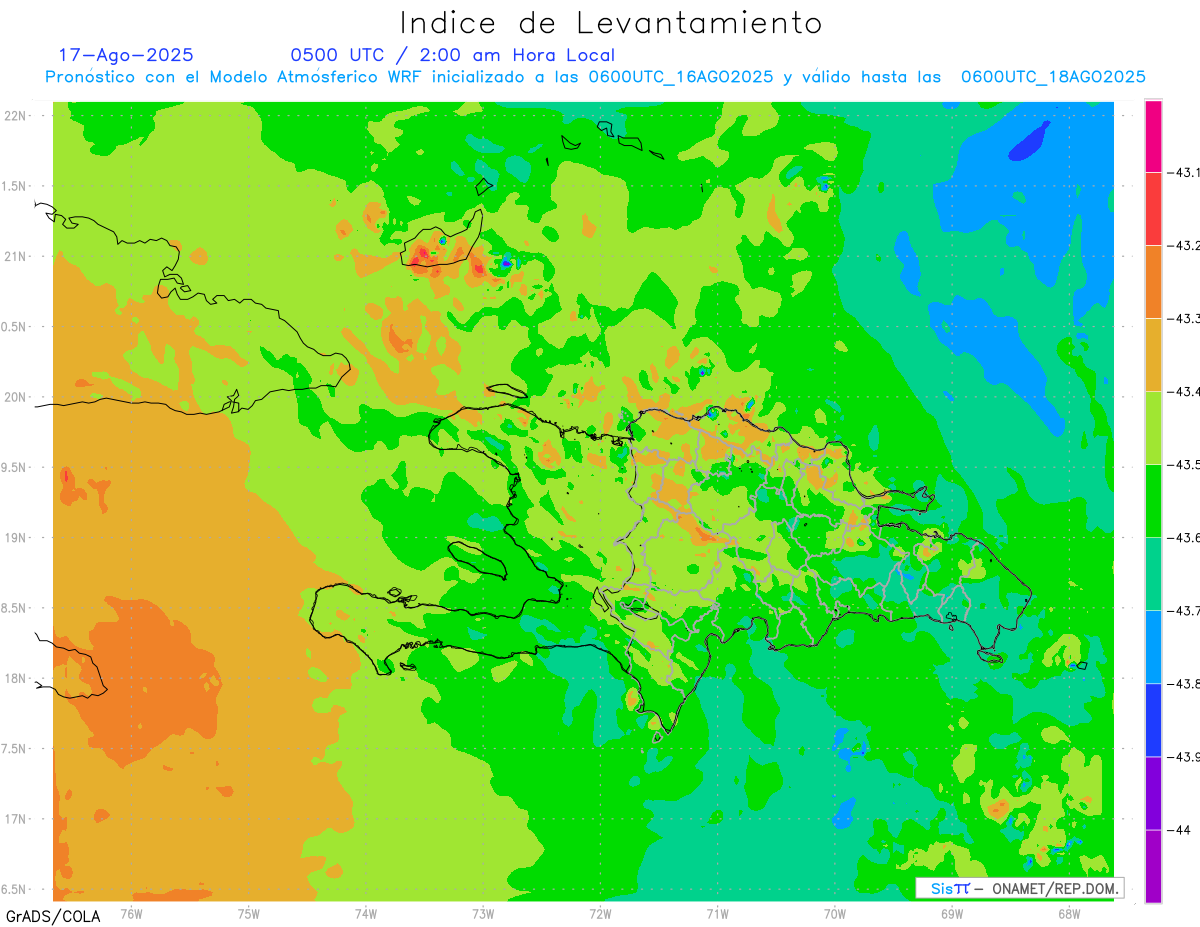Select the yellow-green swatch between -43.4 and -43.5
Screen dimensions: 1200x927
[1153, 428]
